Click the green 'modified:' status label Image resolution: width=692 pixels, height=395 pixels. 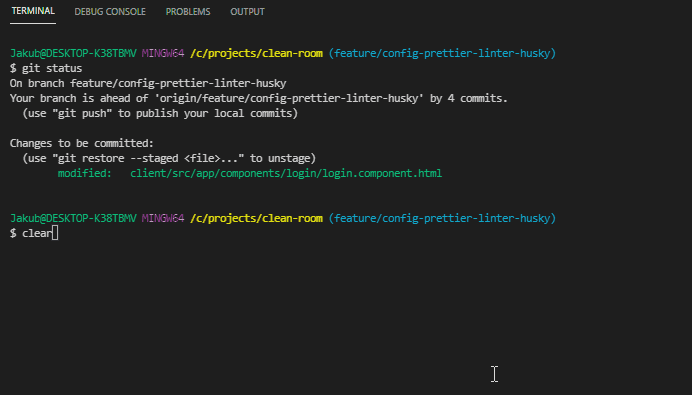85,173
